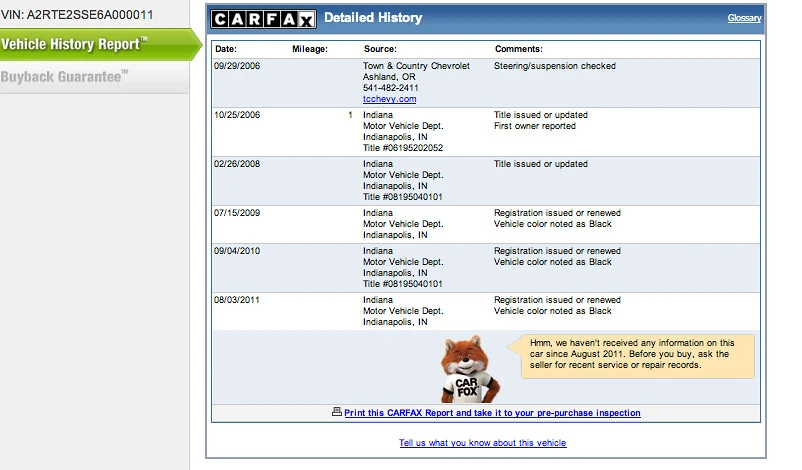Click 'Registration issued or renewed' in 08/03/2011 row
Viewport: 802px width, 470px height.
click(557, 300)
